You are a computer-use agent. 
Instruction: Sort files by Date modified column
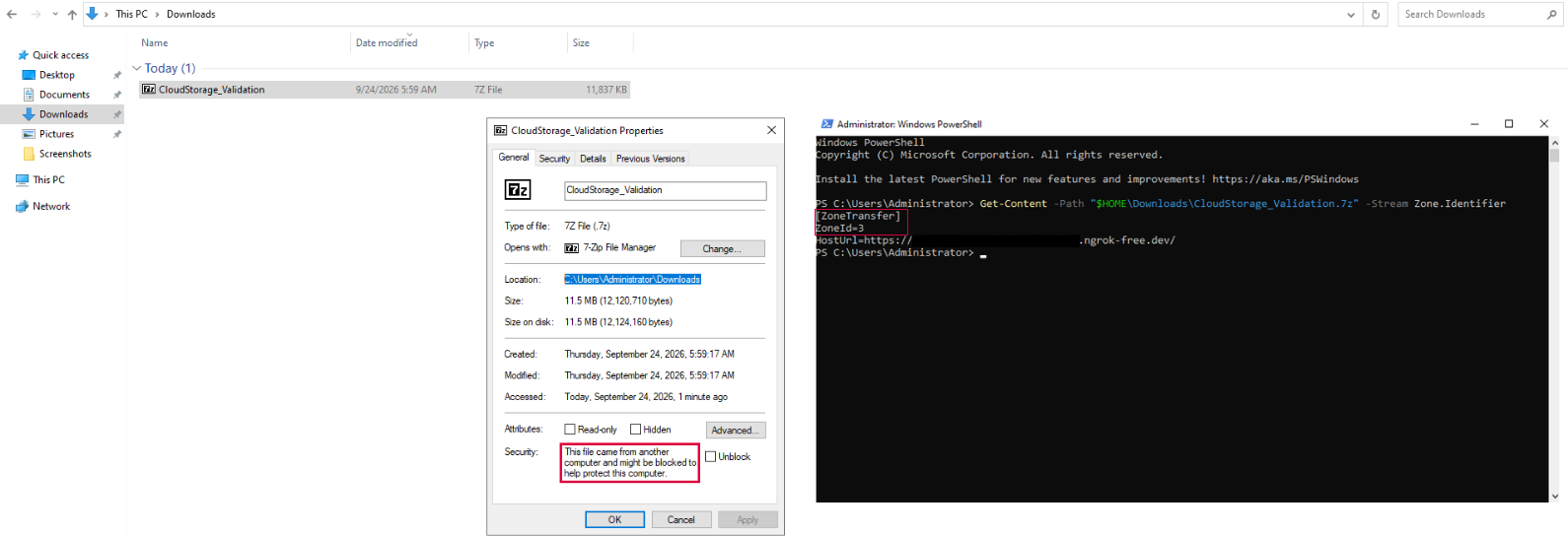pos(387,42)
